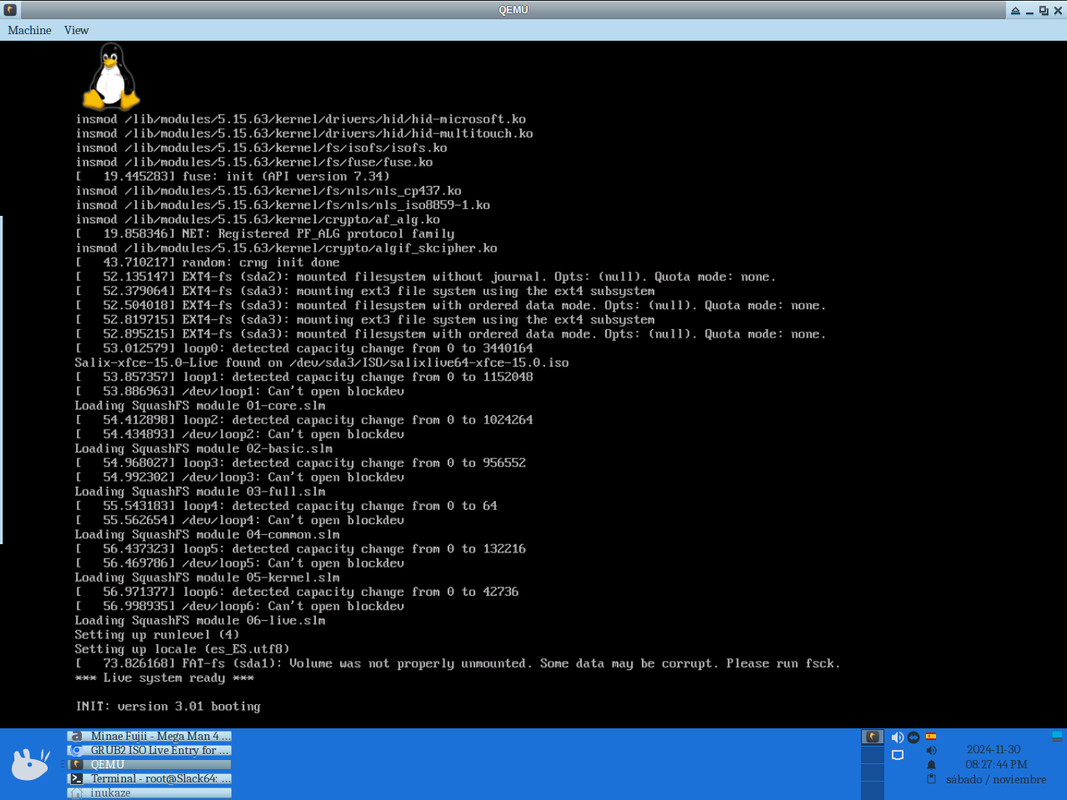Image resolution: width=1067 pixels, height=800 pixels.
Task: Switch to the third workspace in pager
Action: 872,773
